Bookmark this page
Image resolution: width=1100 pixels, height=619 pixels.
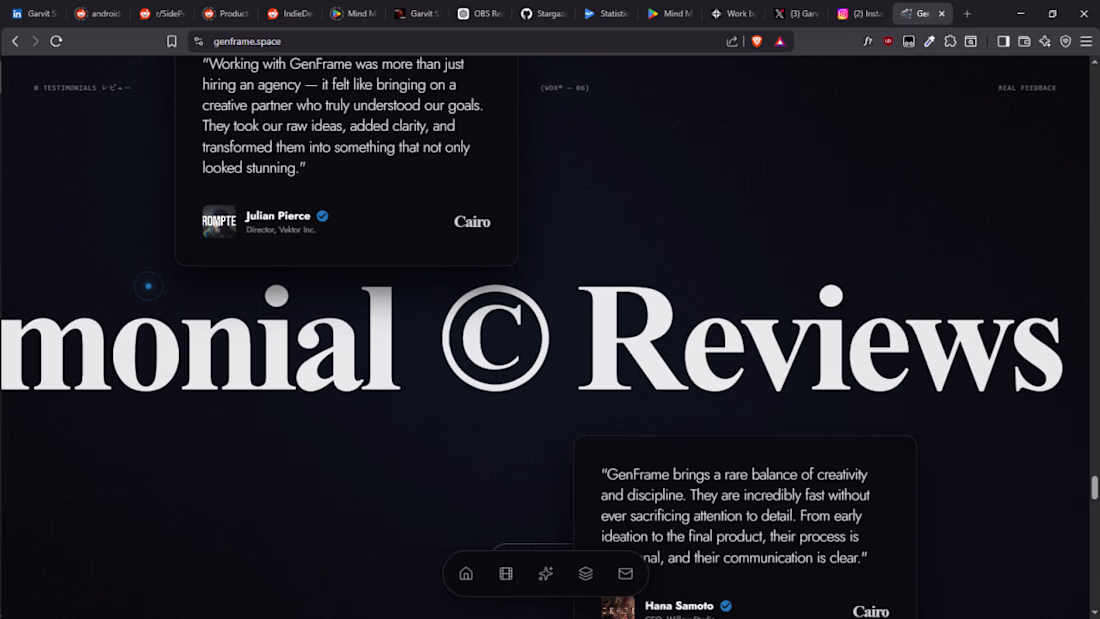171,41
